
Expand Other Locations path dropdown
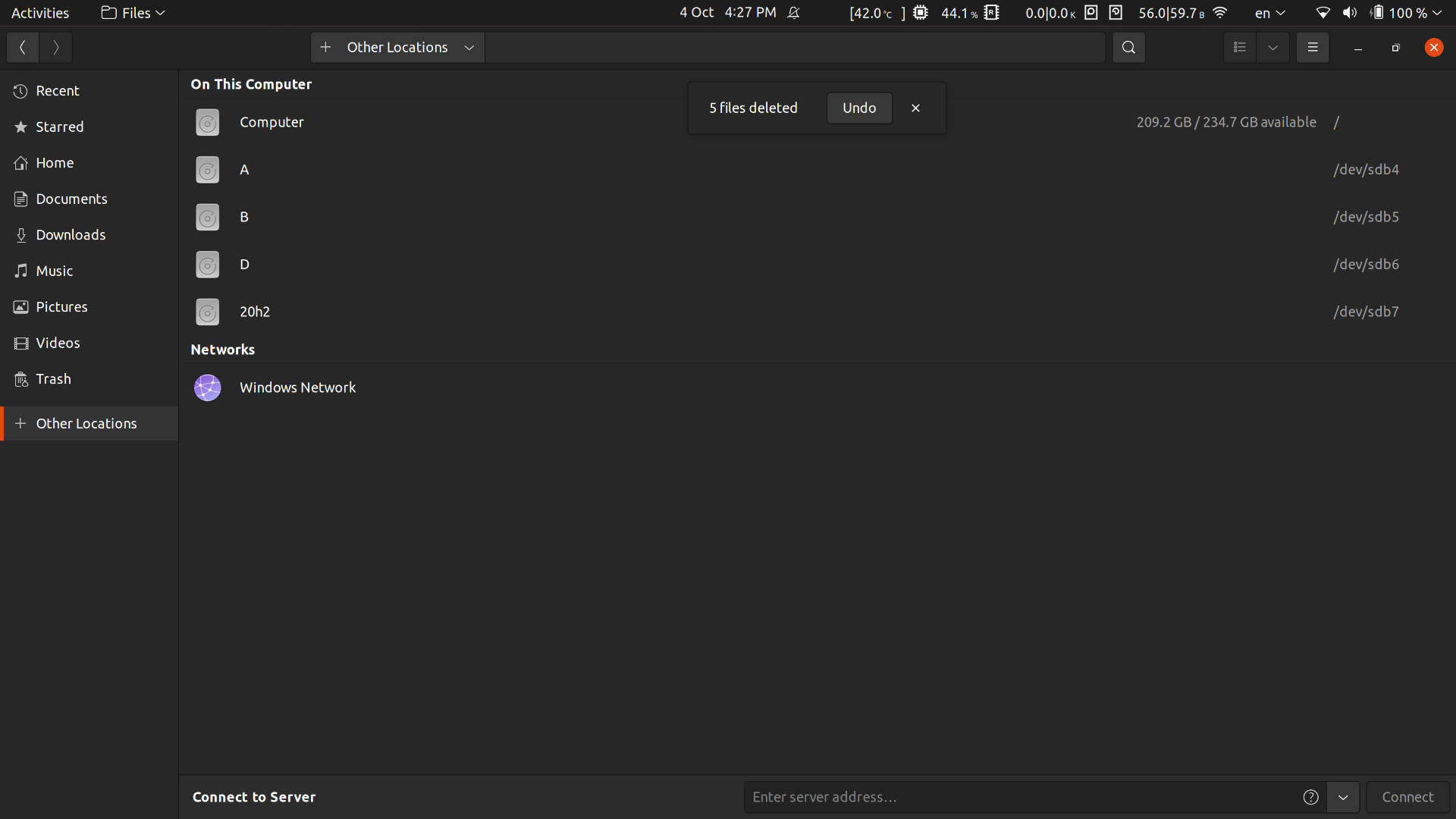point(469,47)
